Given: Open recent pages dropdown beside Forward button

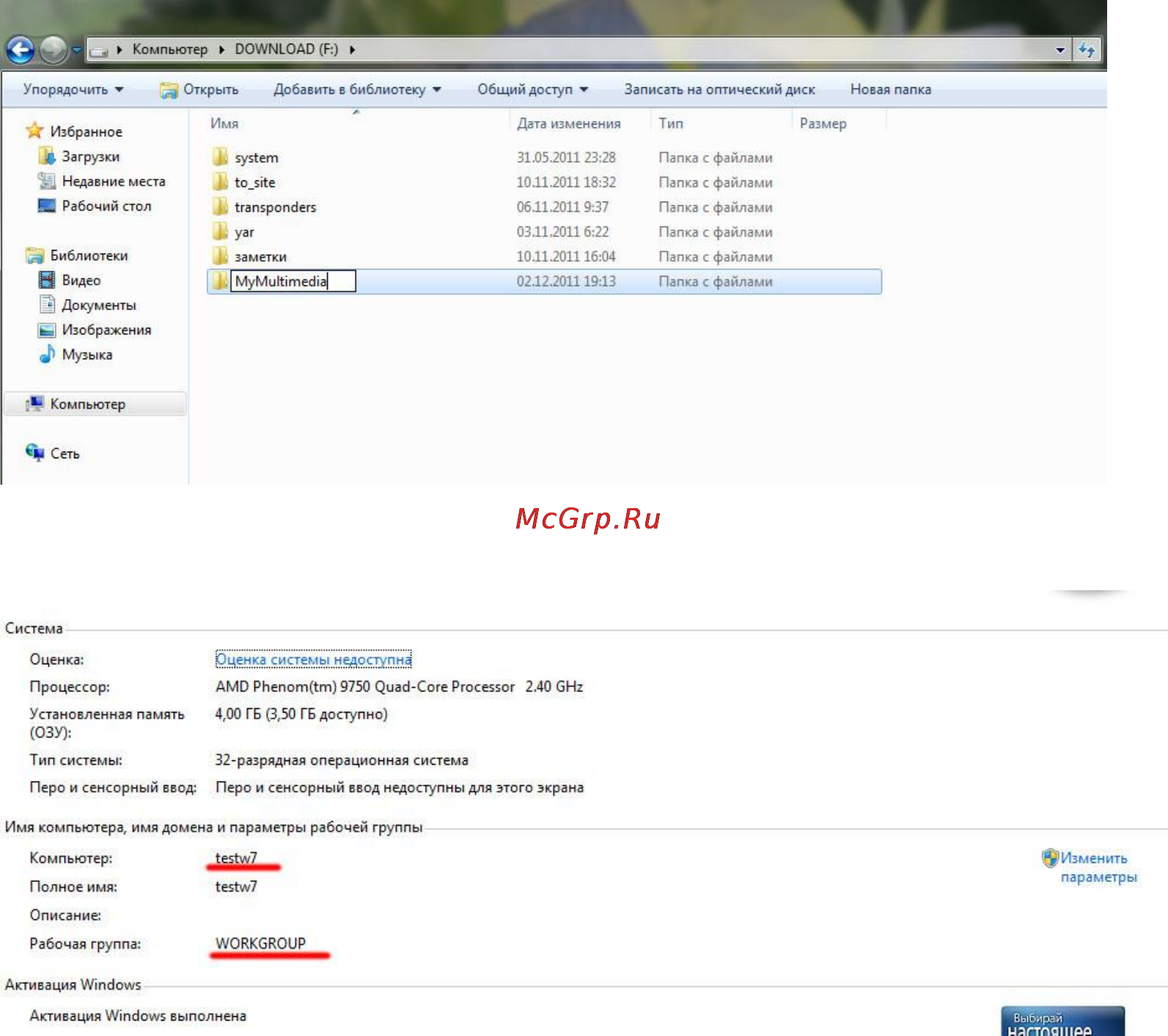Looking at the screenshot, I should click(x=76, y=50).
